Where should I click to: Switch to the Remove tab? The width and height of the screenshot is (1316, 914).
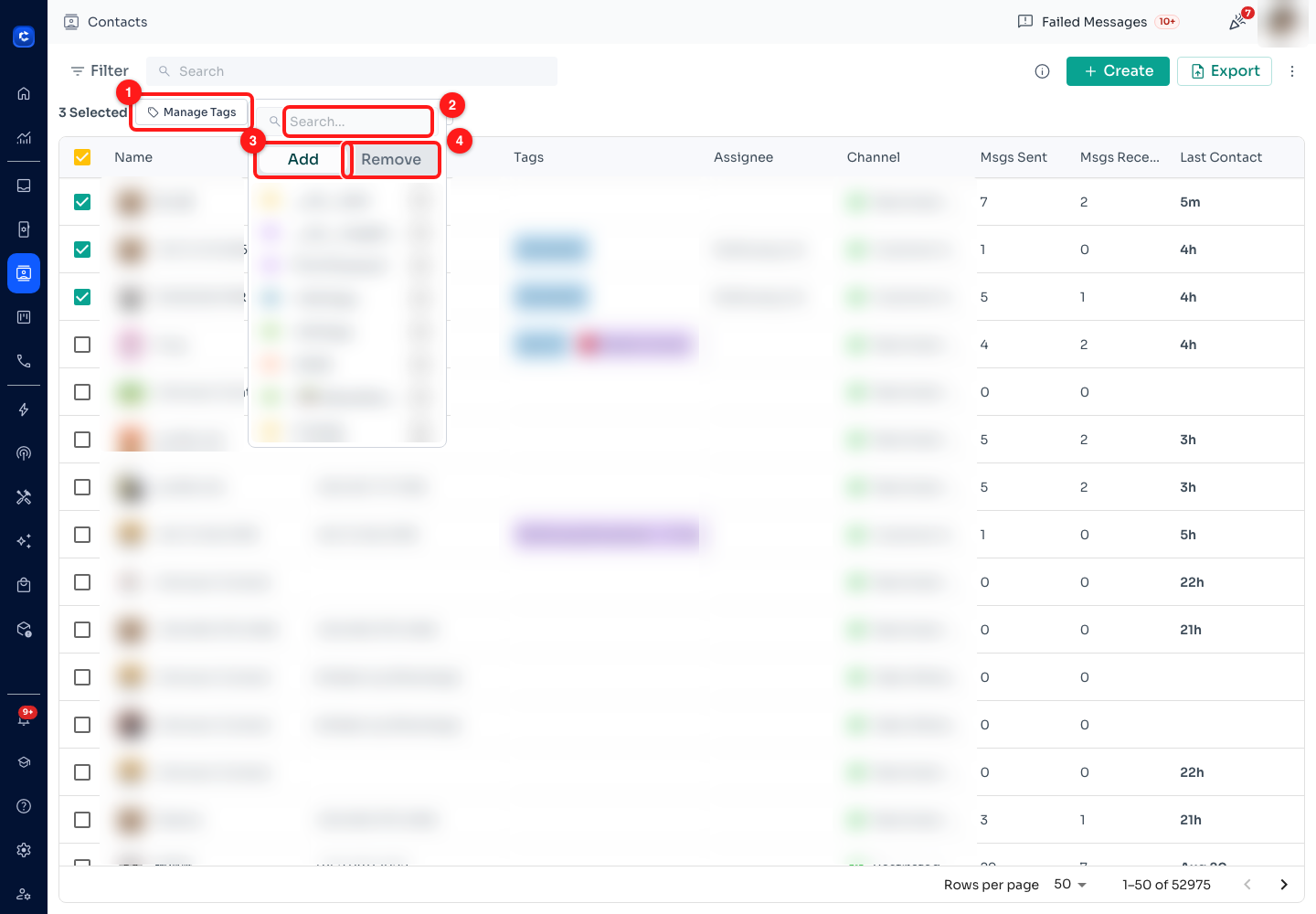pos(391,159)
